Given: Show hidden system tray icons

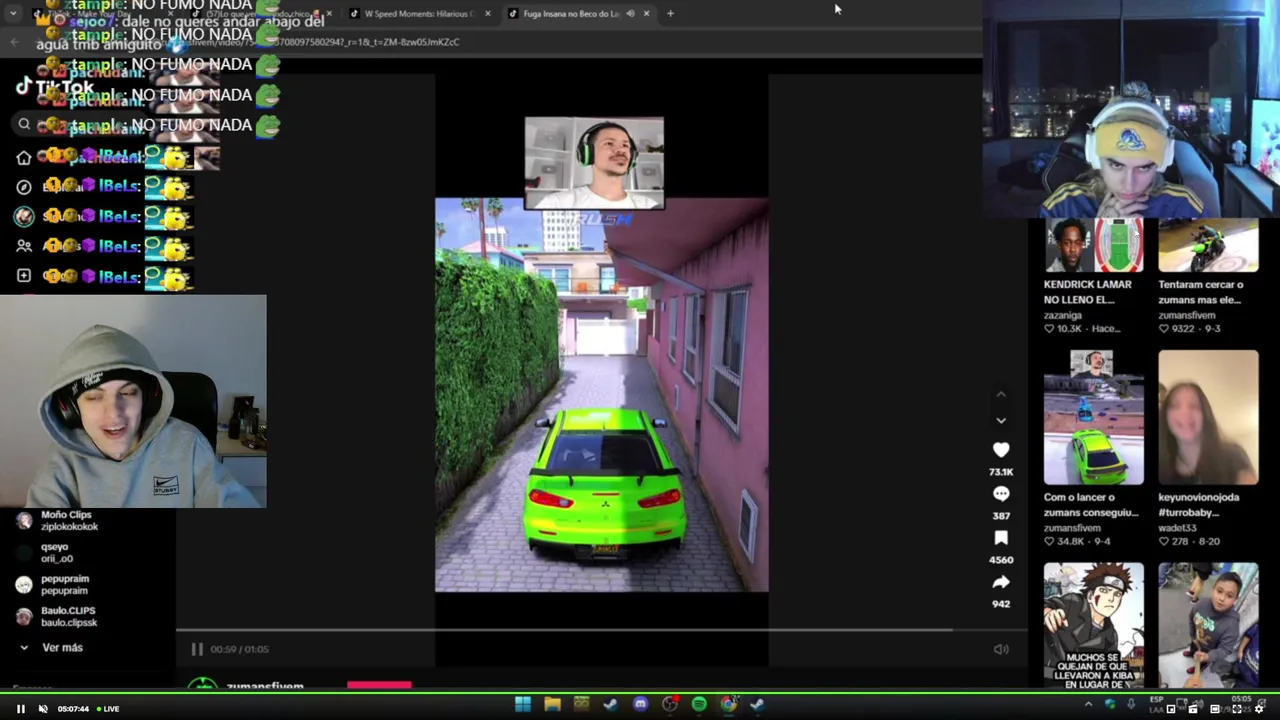Looking at the screenshot, I should (1088, 705).
